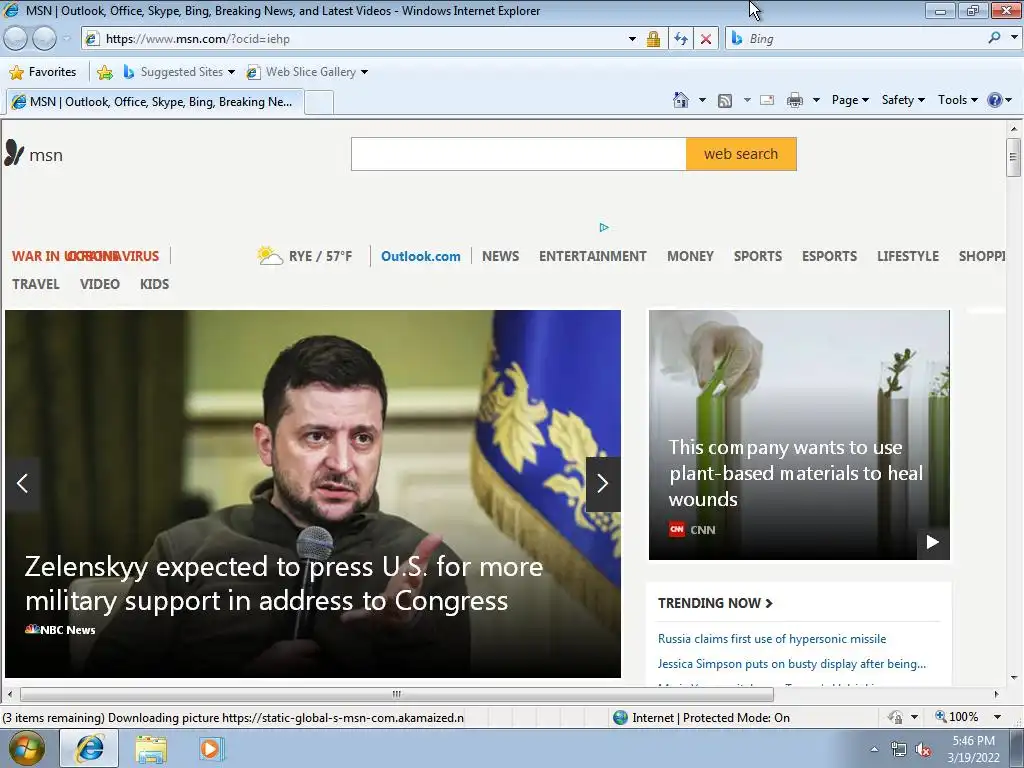Click the Windows Start orb
The width and height of the screenshot is (1024, 768).
click(x=27, y=748)
